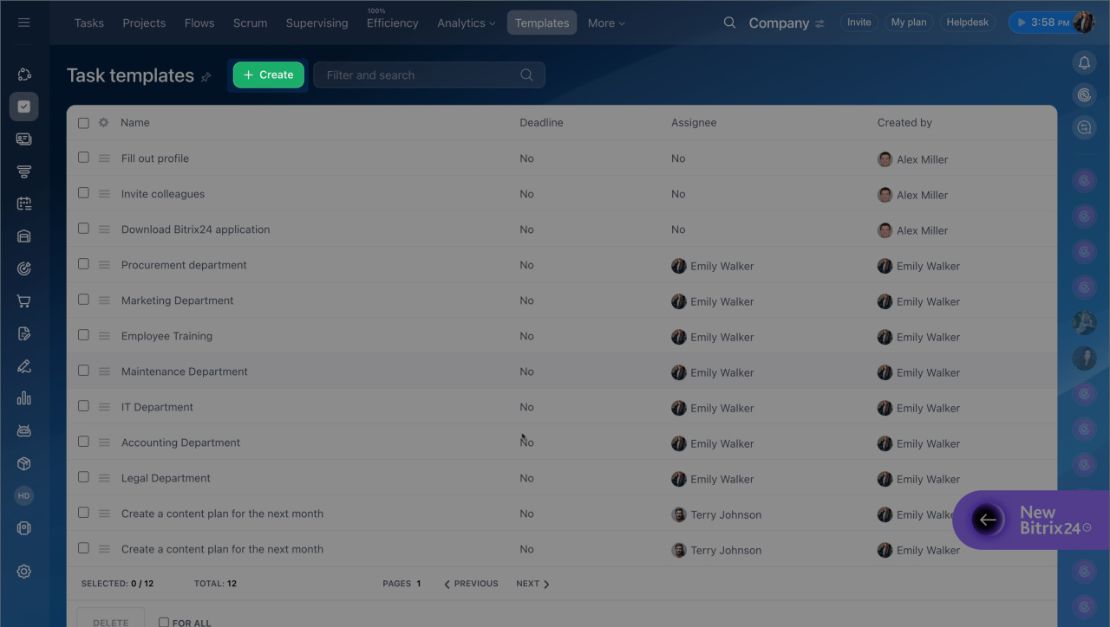Viewport: 1110px width, 627px height.
Task: Click the green Create button
Action: 268,75
